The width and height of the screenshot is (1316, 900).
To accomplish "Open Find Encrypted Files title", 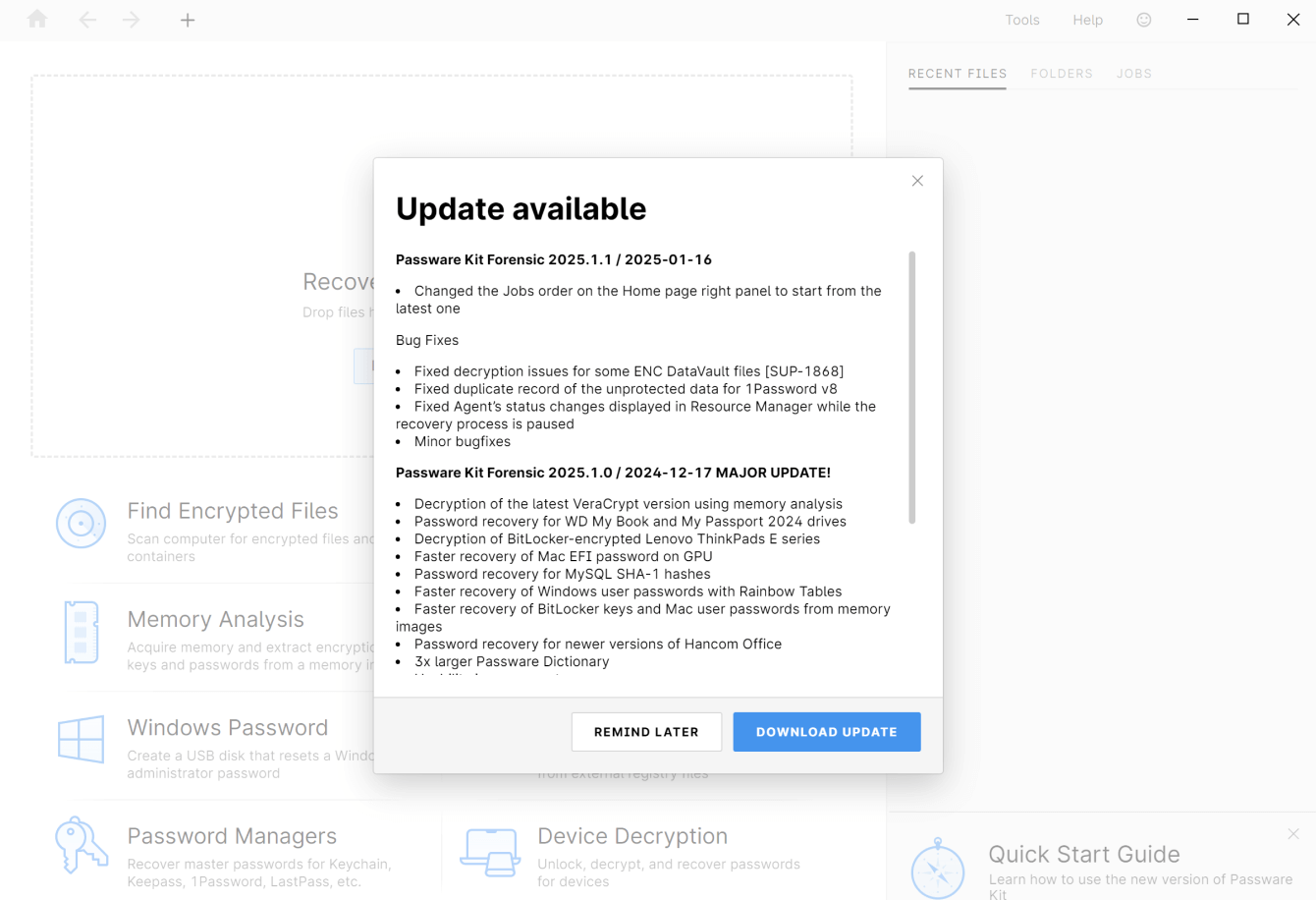I will pyautogui.click(x=233, y=511).
